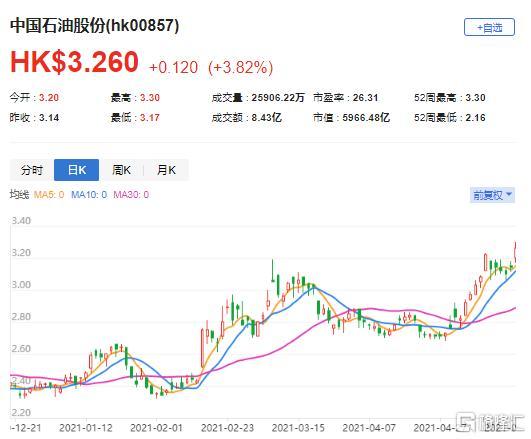Click the 成交量 25906.22万 value

pos(278,98)
